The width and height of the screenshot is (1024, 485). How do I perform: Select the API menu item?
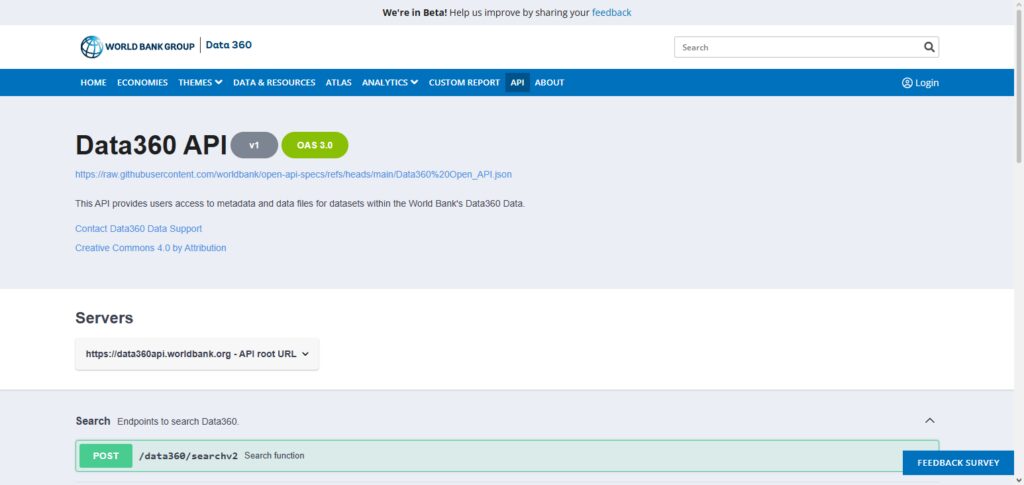[517, 83]
